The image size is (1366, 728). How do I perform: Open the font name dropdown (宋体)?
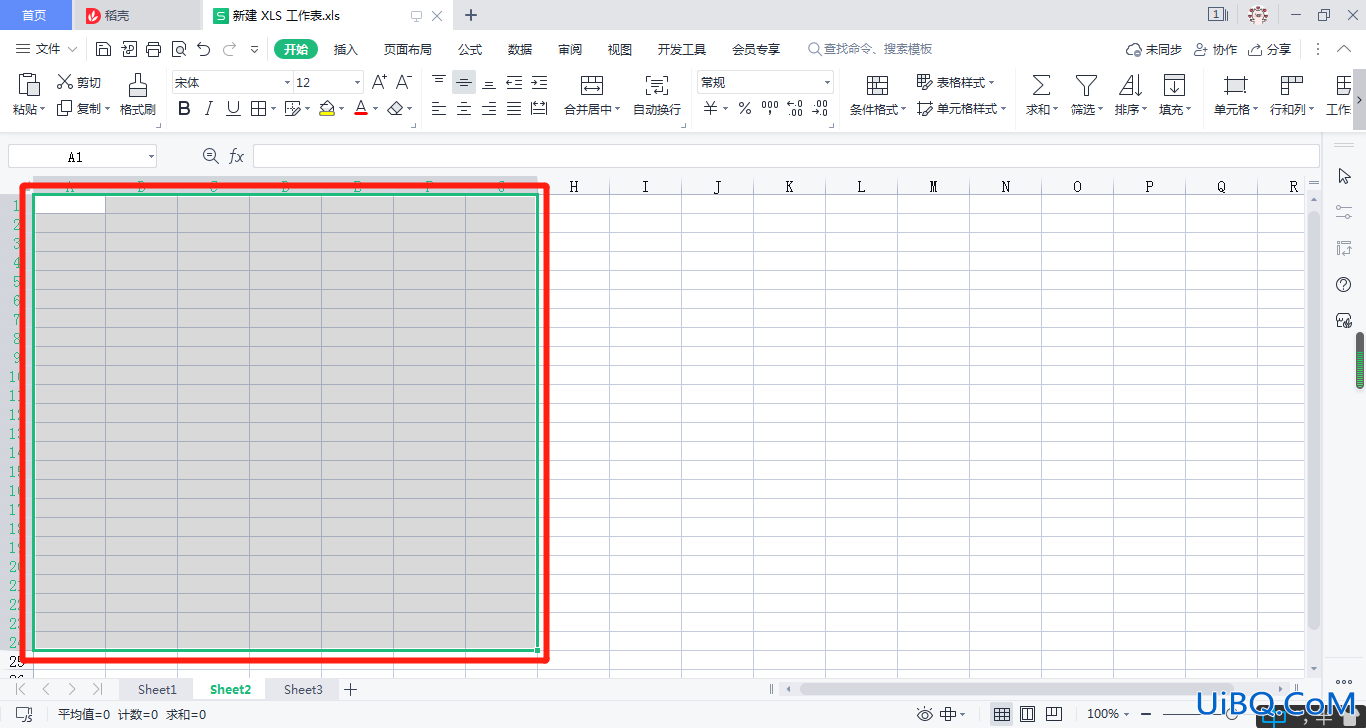point(287,83)
